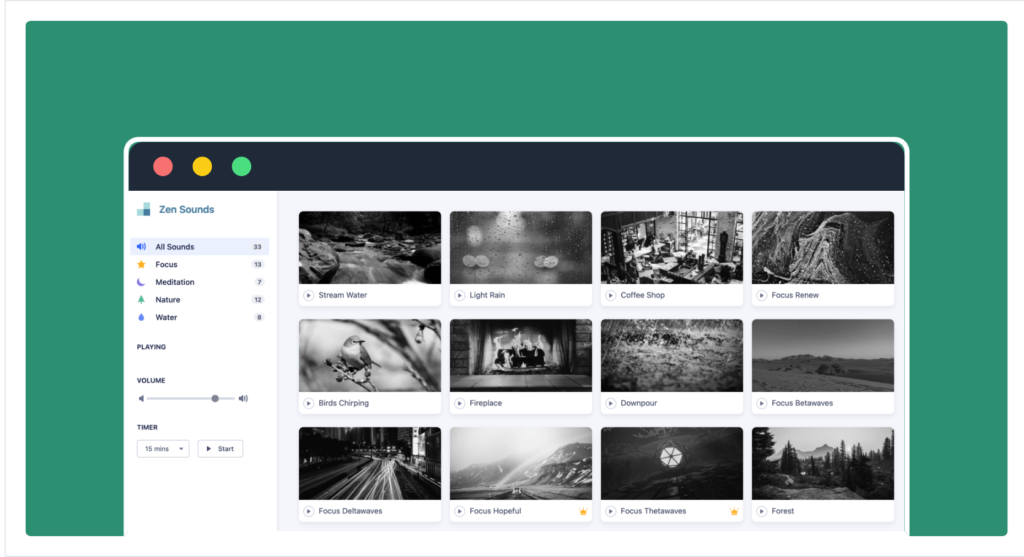1024x557 pixels.
Task: Play the Downpour sound
Action: [x=611, y=403]
